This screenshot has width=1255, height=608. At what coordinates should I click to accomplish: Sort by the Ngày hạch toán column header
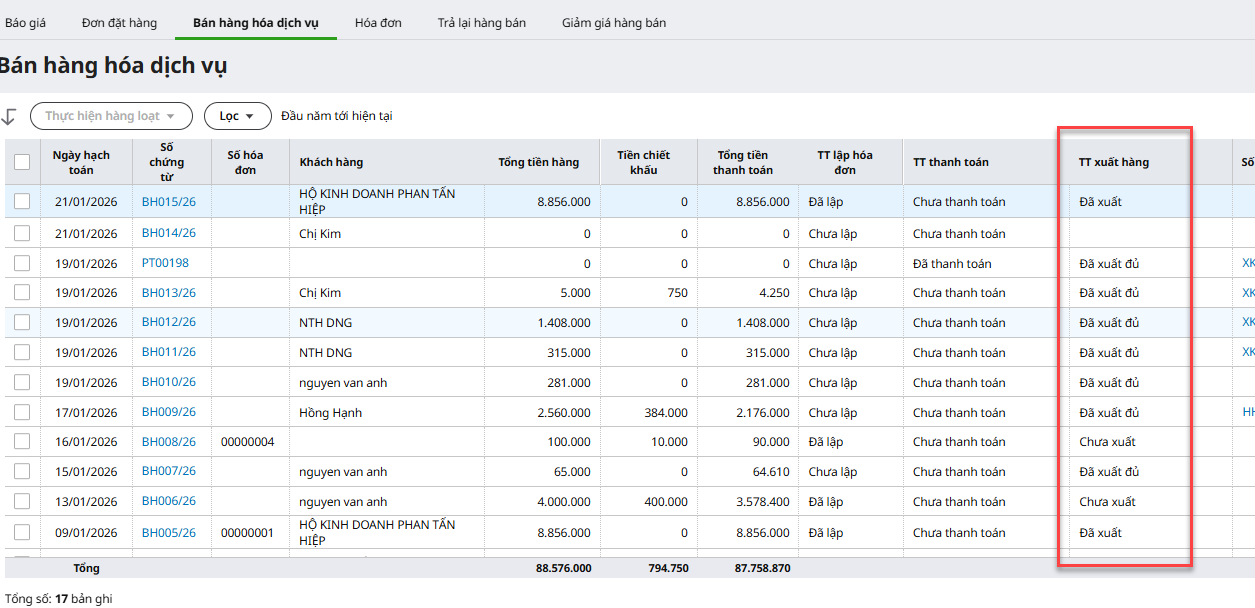tap(81, 162)
